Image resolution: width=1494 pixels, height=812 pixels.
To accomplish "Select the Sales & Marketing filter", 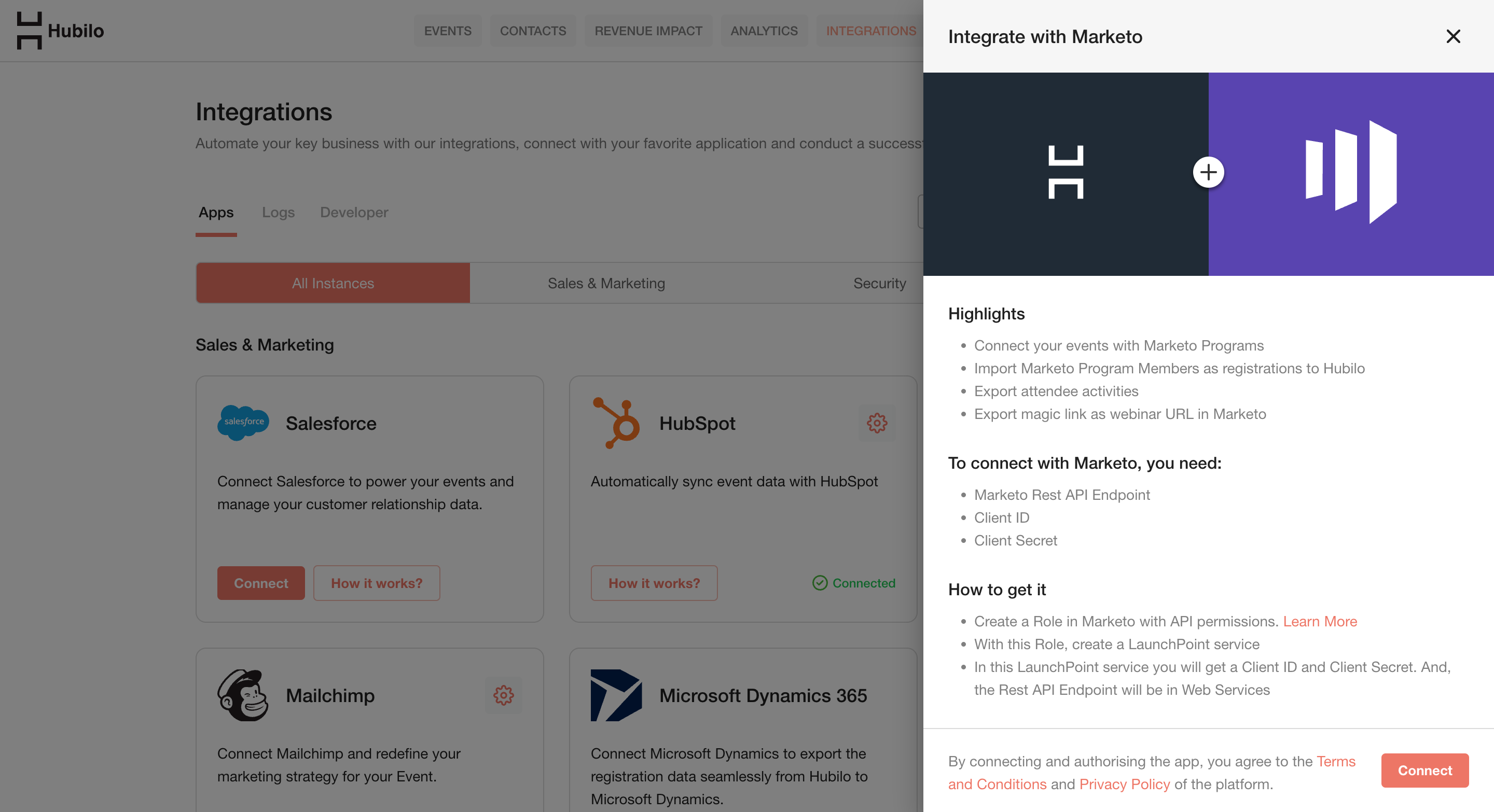I will tap(606, 283).
